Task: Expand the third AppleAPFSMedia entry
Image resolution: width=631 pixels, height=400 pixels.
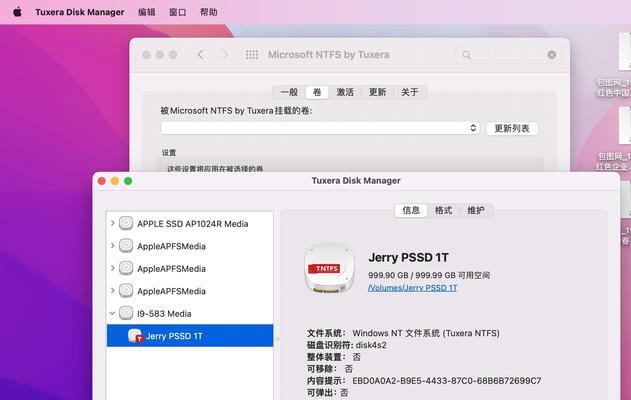Action: 113,291
